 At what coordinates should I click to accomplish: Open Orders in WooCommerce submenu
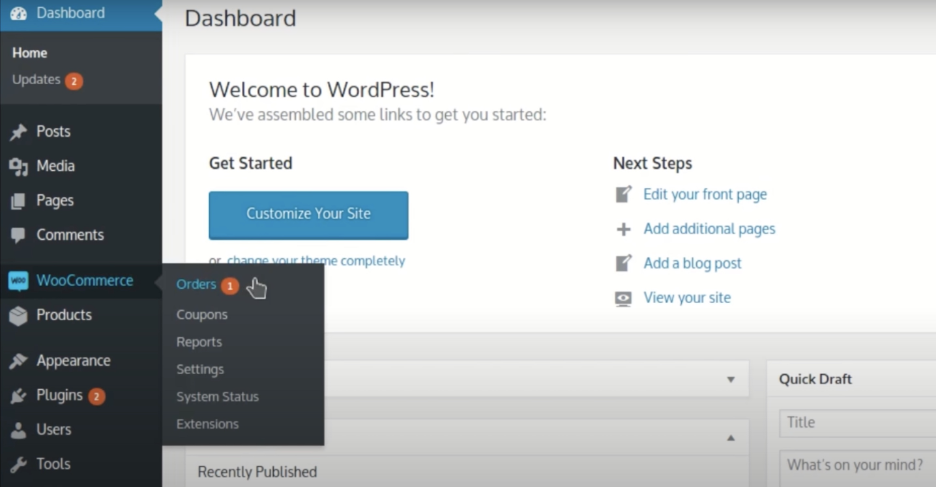(x=196, y=285)
